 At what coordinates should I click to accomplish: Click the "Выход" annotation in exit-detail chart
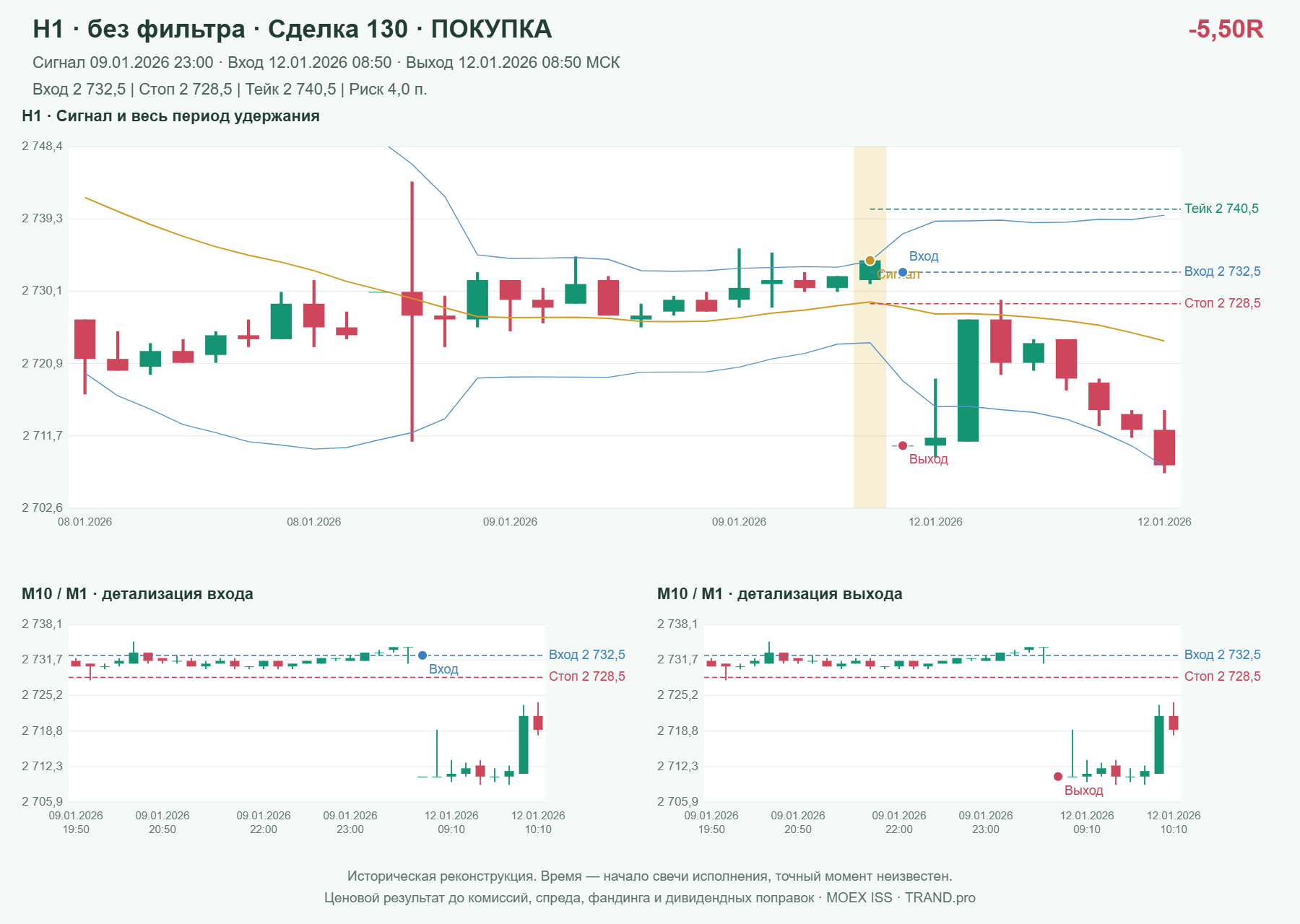tap(1083, 790)
